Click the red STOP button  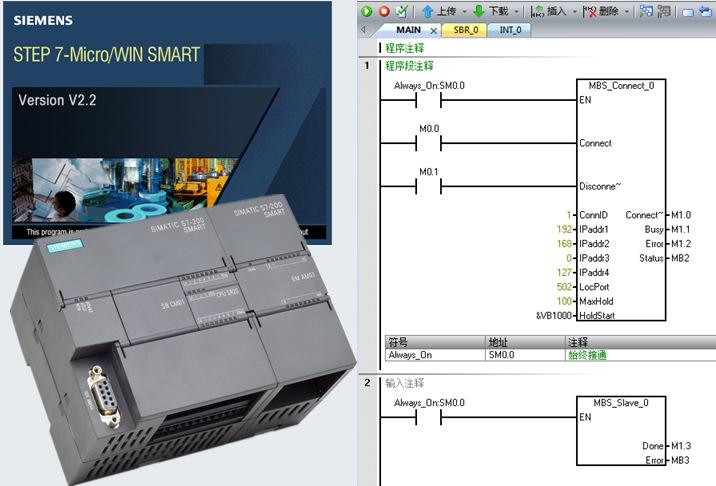(384, 11)
